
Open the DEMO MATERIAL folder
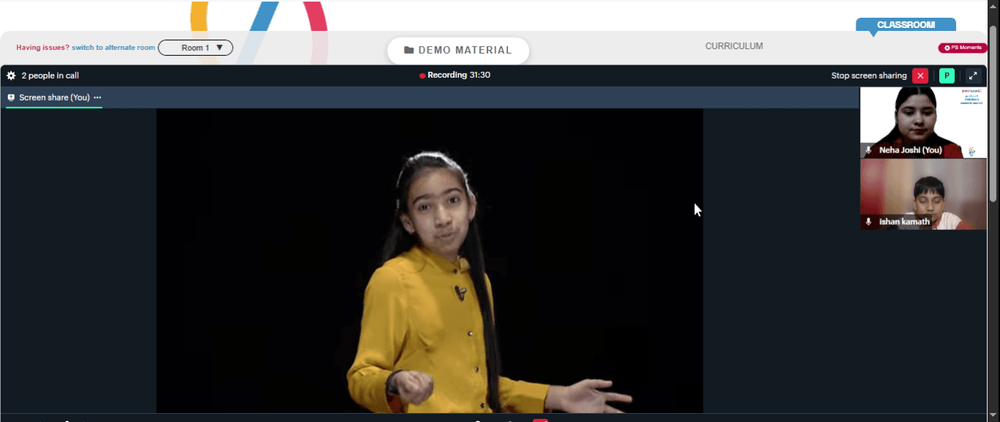point(458,50)
